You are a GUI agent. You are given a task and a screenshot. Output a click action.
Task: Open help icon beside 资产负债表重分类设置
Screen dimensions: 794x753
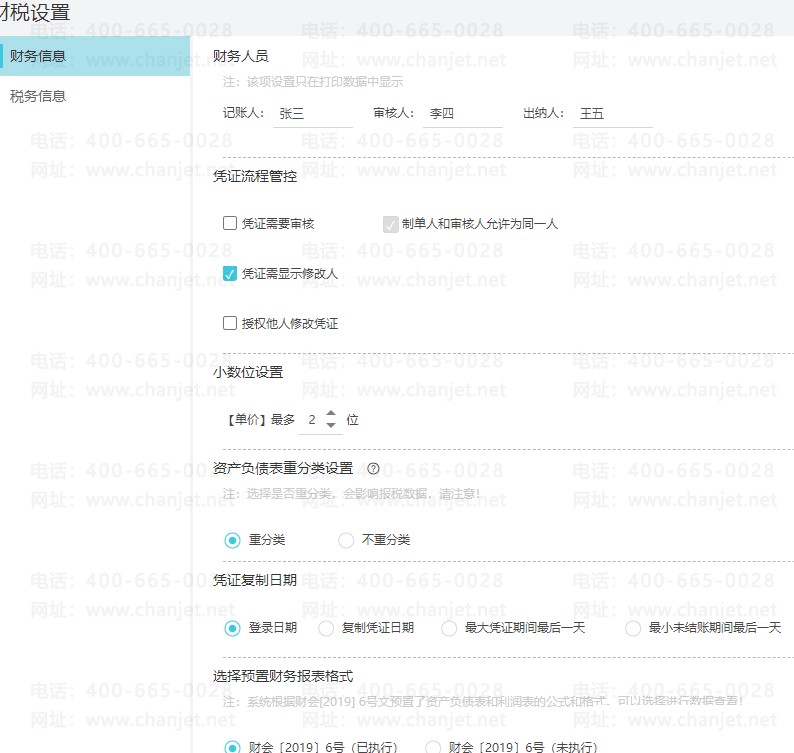[x=373, y=468]
